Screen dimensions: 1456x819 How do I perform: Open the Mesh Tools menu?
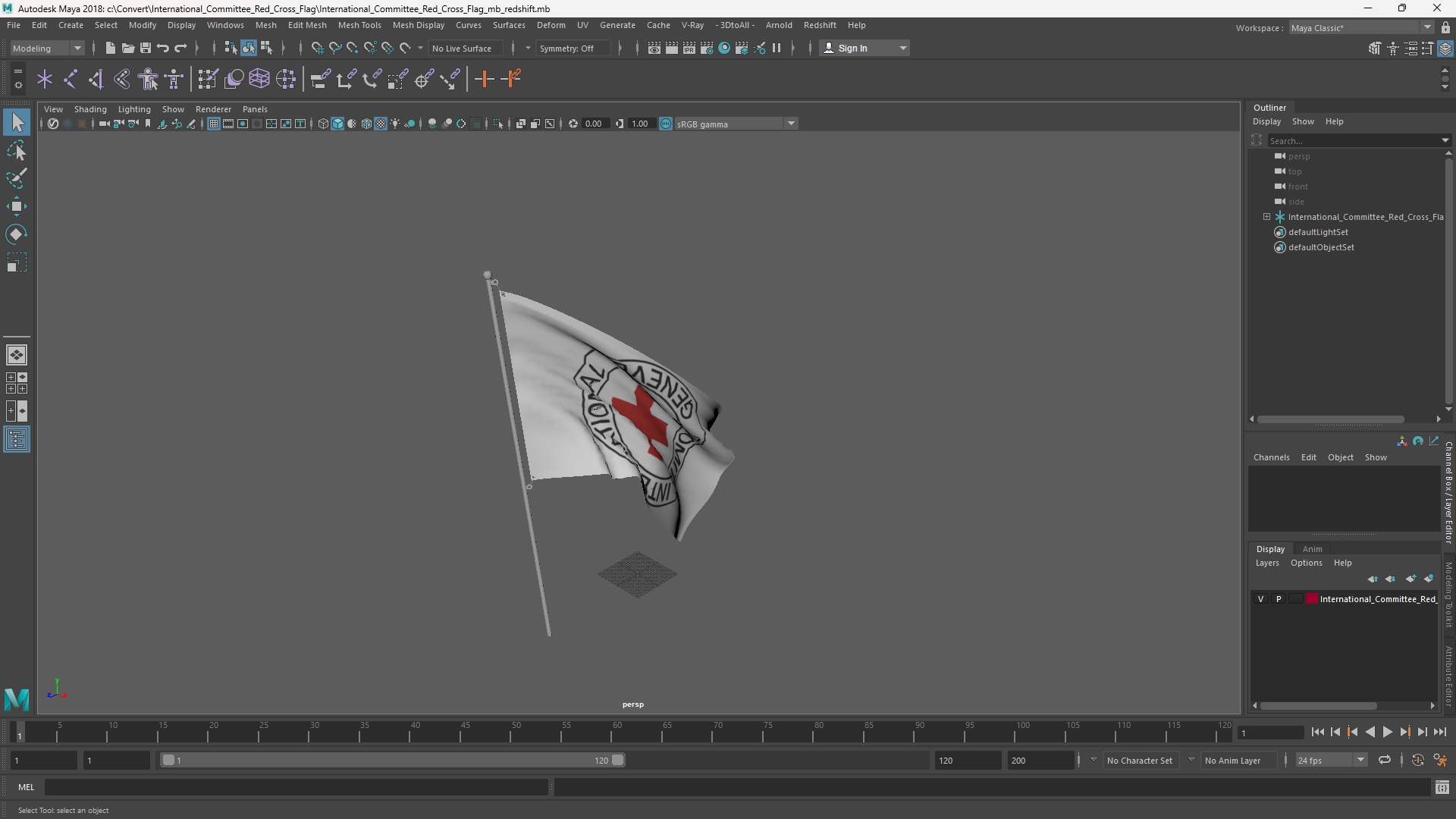(x=359, y=25)
